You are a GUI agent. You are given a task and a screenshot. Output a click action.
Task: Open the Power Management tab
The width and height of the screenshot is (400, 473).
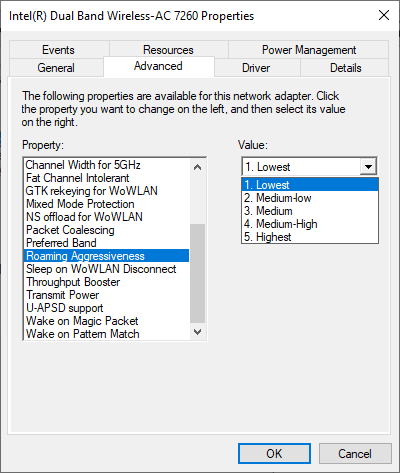[309, 50]
